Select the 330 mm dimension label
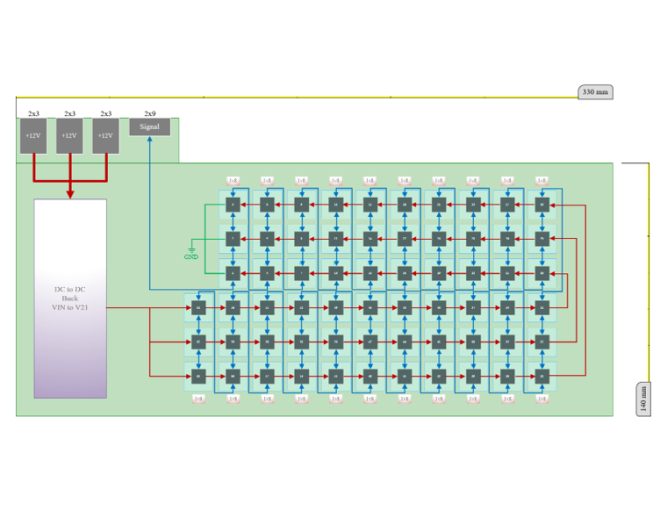The width and height of the screenshot is (660, 505). coord(594,92)
